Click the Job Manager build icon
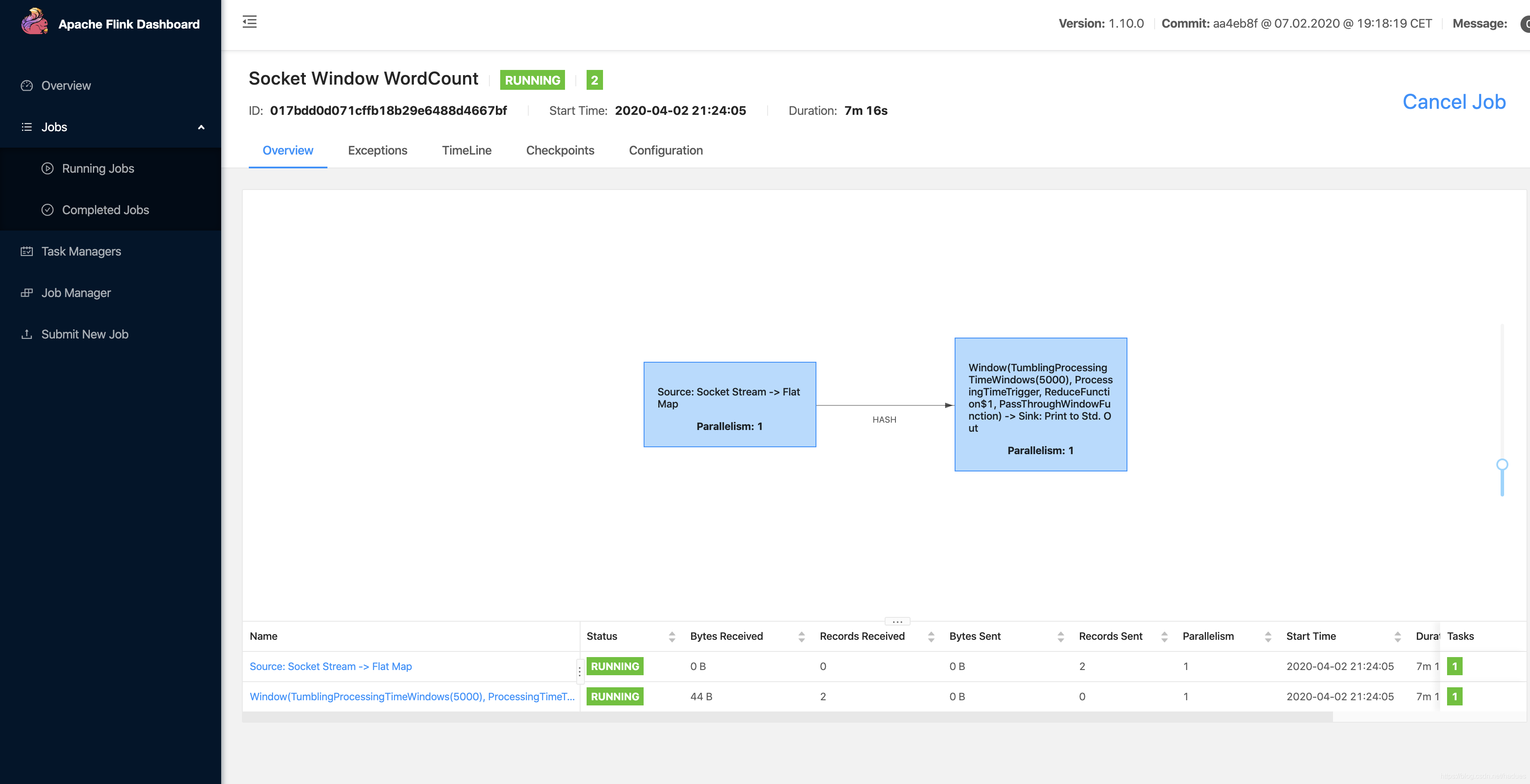This screenshot has height=784, width=1530. pyautogui.click(x=27, y=293)
